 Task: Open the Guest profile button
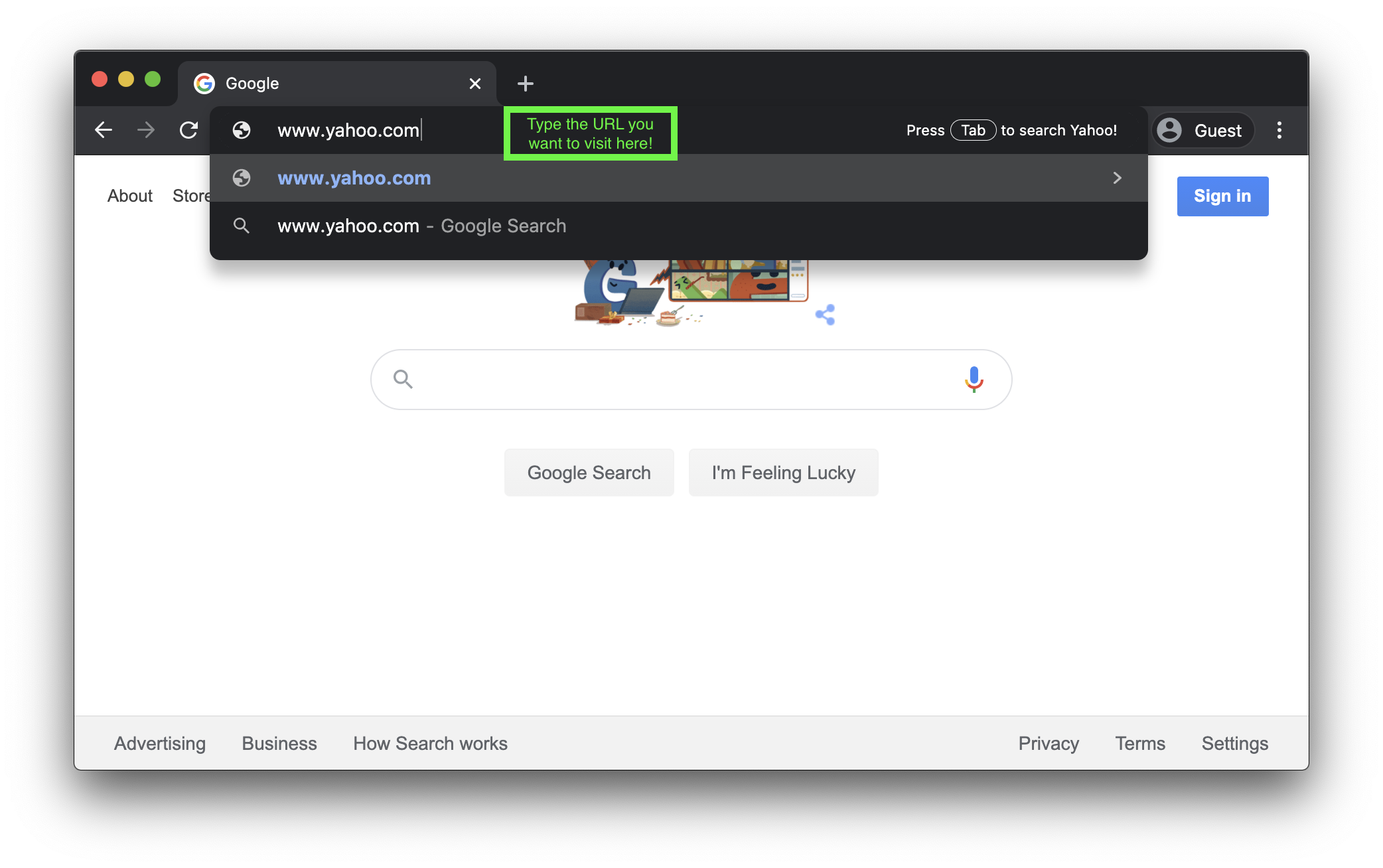(x=1202, y=130)
